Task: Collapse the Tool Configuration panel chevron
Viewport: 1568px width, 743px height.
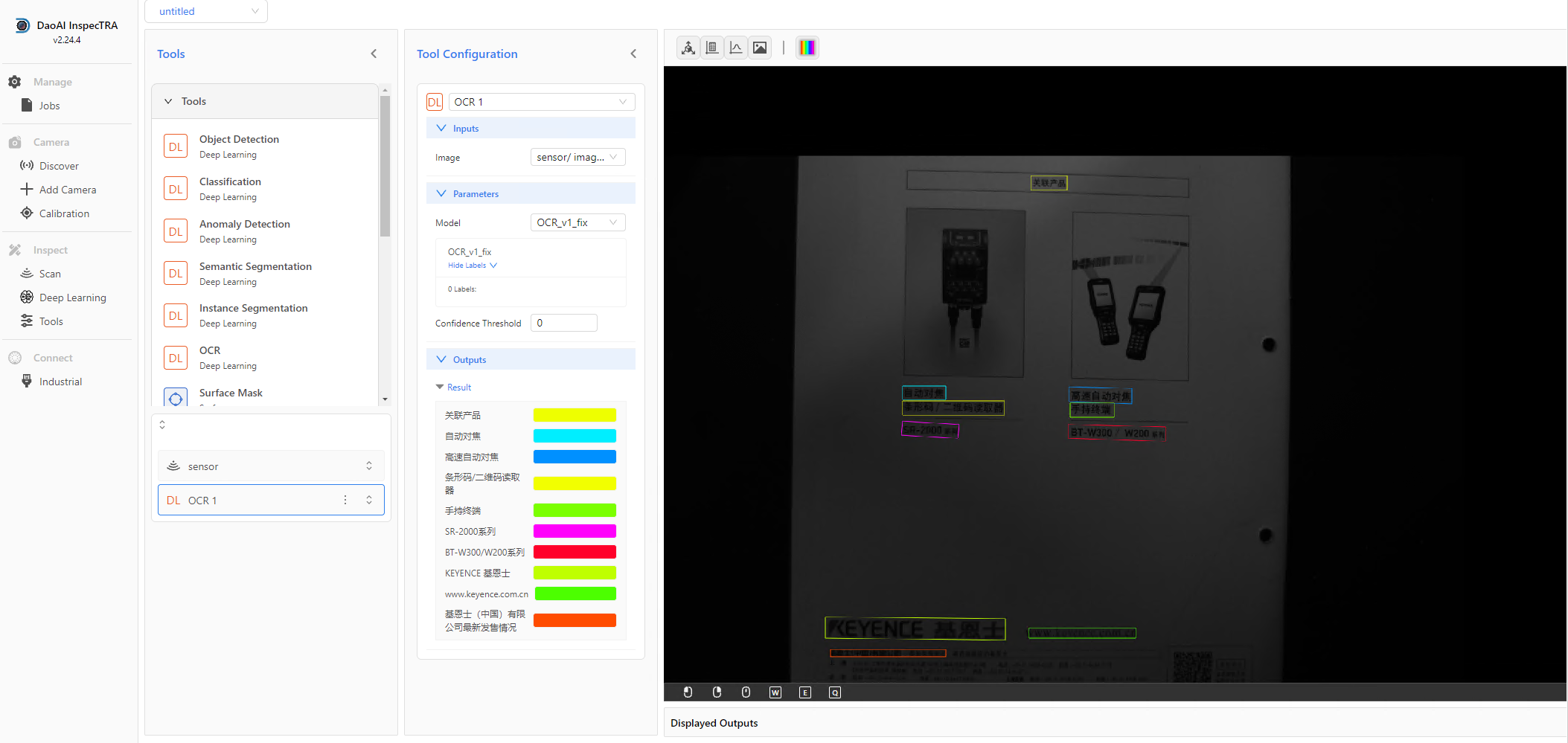Action: 633,54
